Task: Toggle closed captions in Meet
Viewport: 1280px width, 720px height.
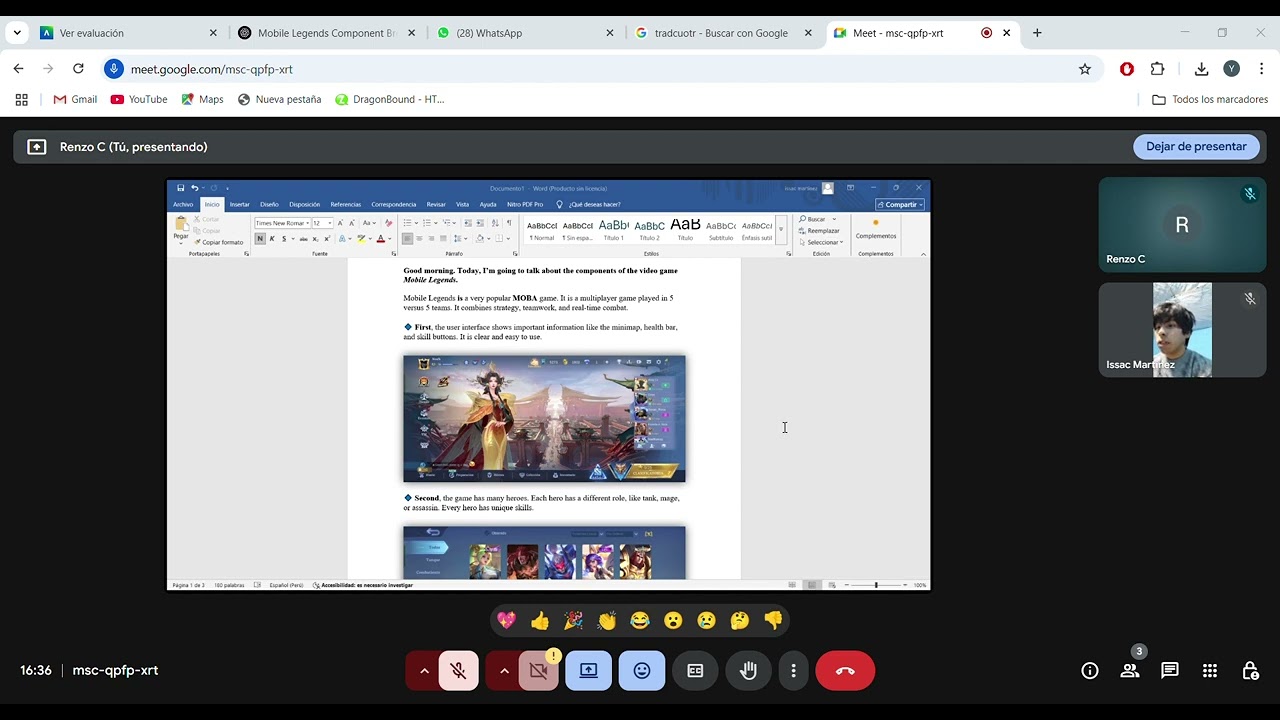Action: pyautogui.click(x=695, y=671)
